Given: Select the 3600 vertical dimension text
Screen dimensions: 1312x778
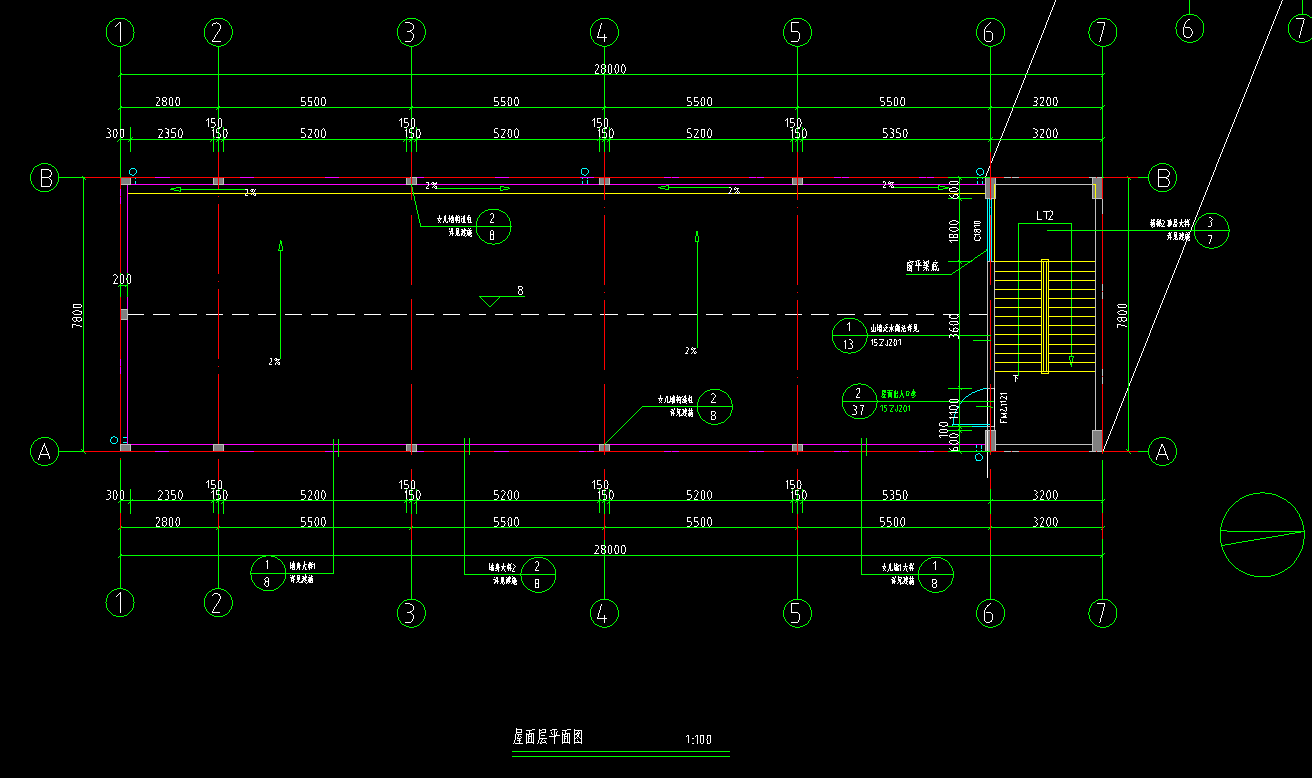Looking at the screenshot, I should click(x=954, y=326).
